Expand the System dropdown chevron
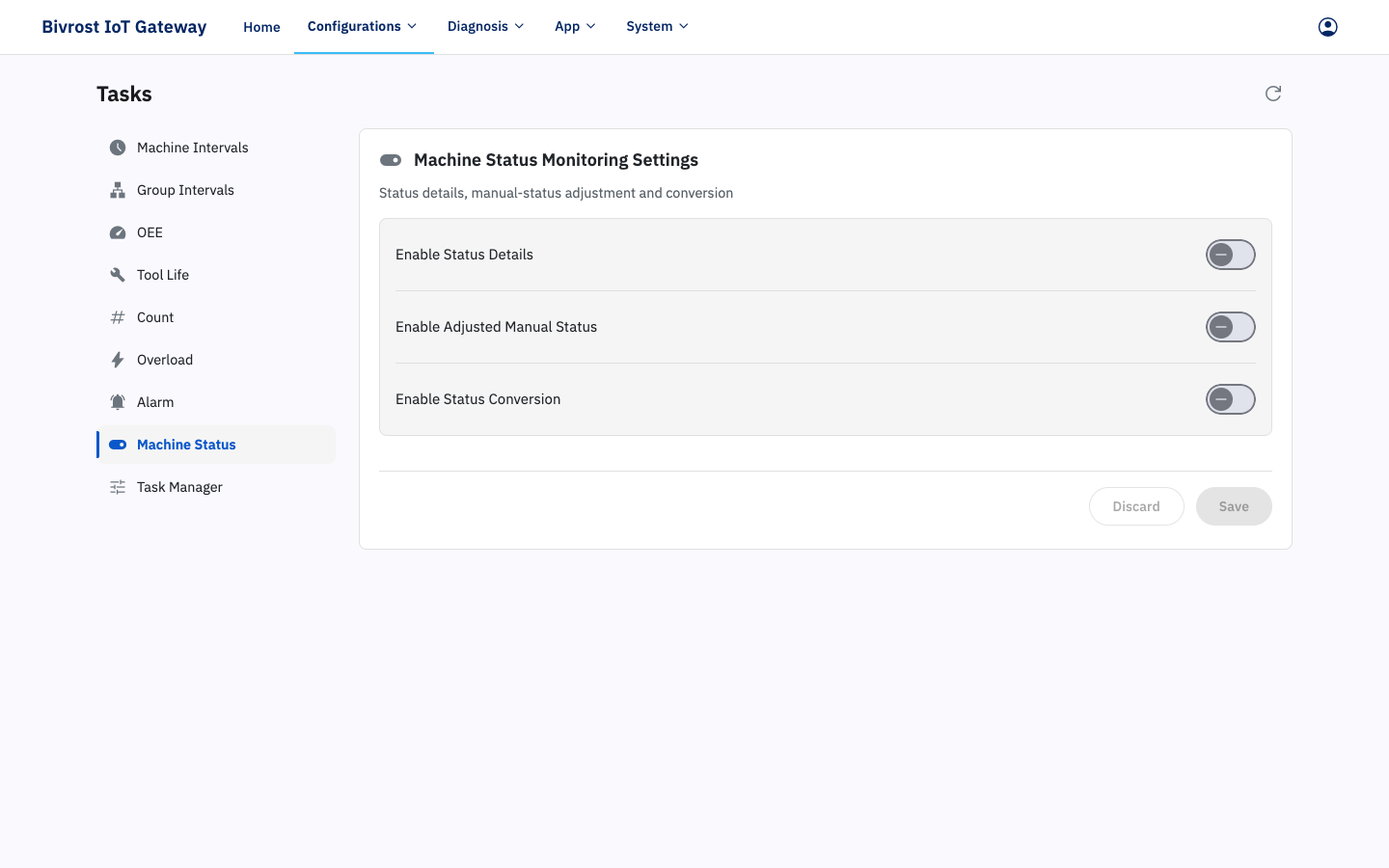This screenshot has width=1389, height=868. click(x=684, y=26)
